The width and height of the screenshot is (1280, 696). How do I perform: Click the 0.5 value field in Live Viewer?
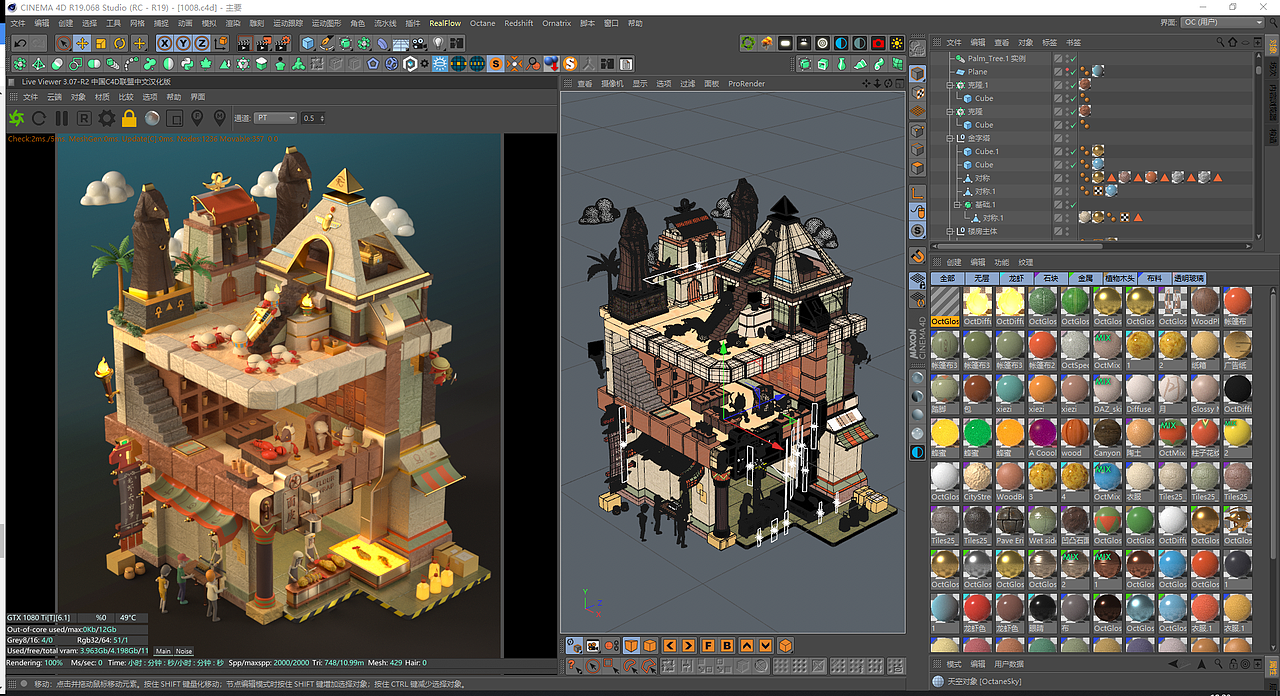click(x=313, y=118)
